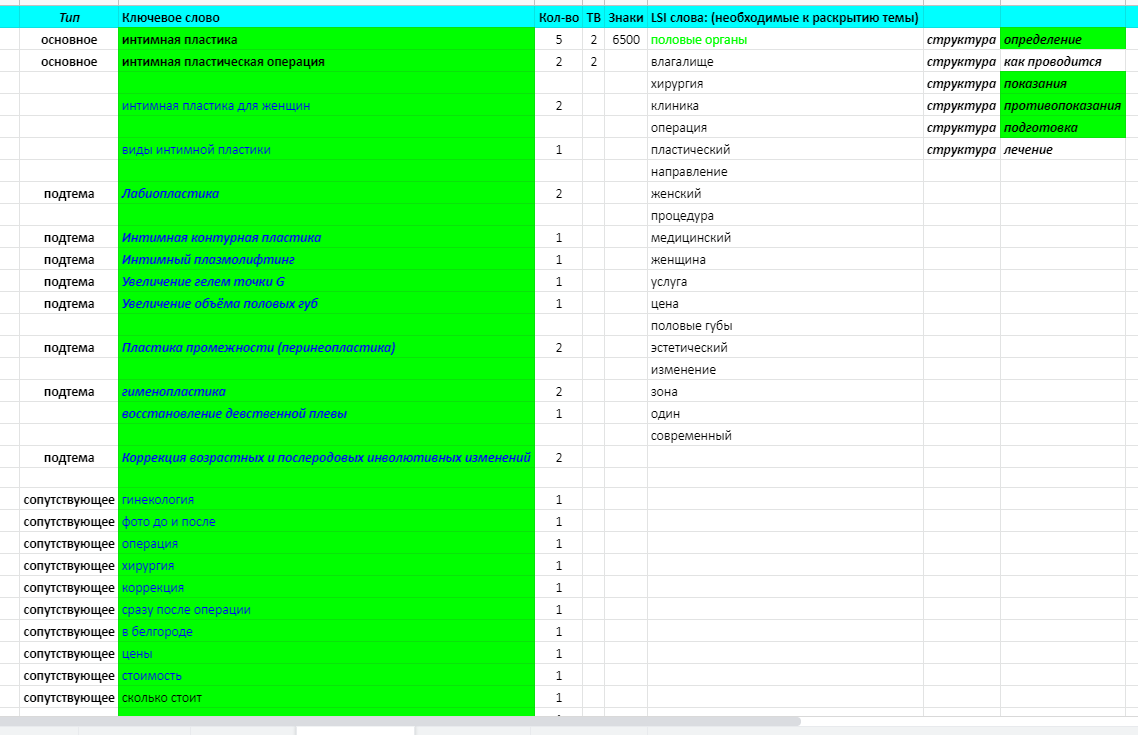Click the 'клиника' LSI cell

click(x=785, y=105)
